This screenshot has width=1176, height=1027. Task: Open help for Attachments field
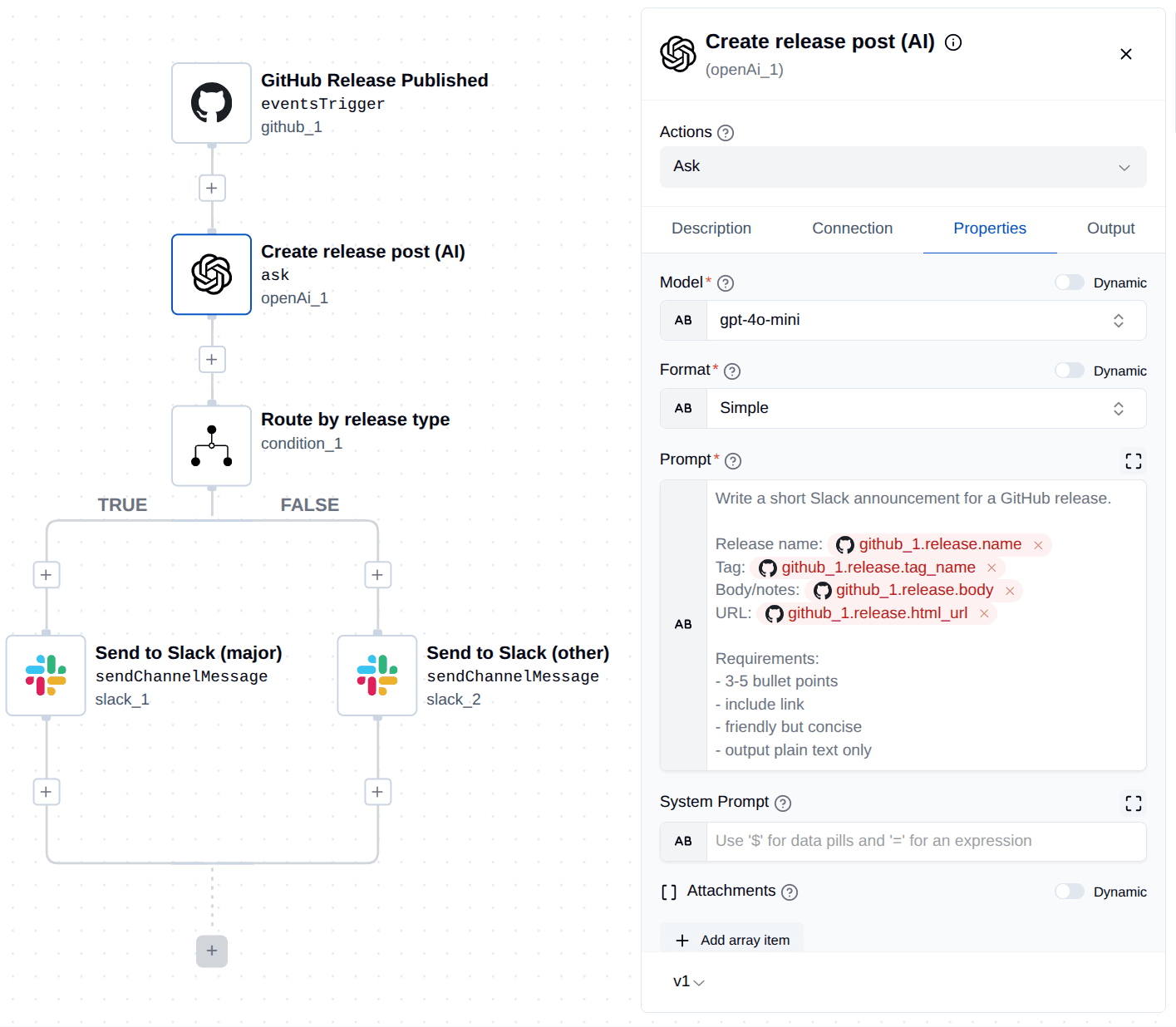(790, 892)
